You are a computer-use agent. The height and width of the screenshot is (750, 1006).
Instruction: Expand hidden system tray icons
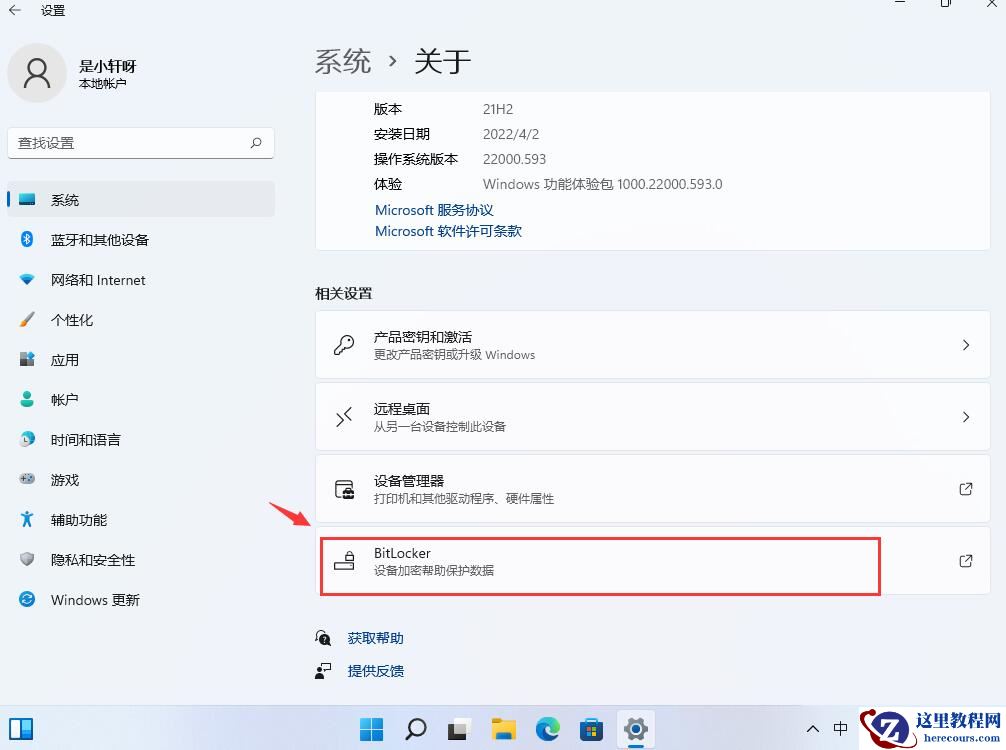813,728
